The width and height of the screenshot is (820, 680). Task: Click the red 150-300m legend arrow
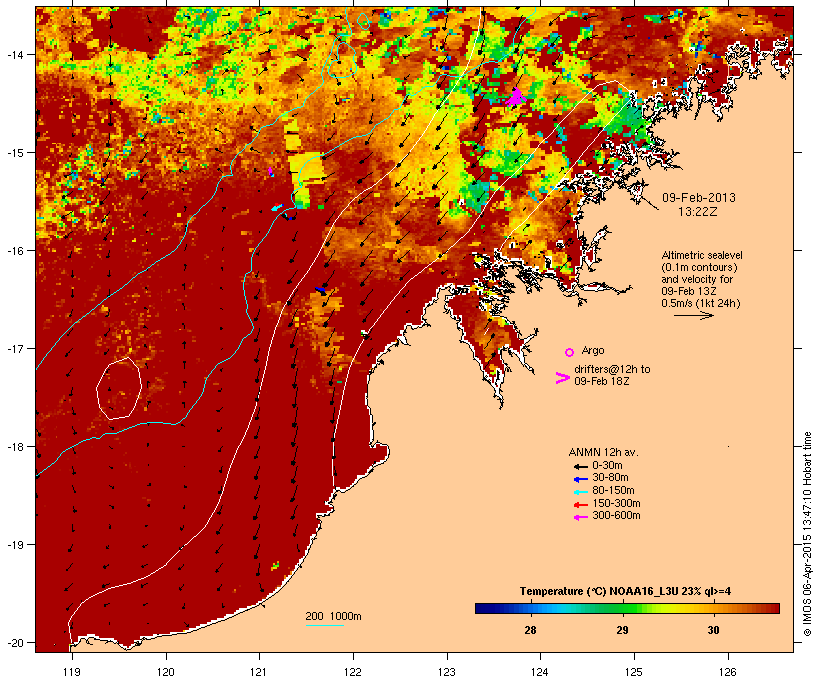tap(580, 505)
